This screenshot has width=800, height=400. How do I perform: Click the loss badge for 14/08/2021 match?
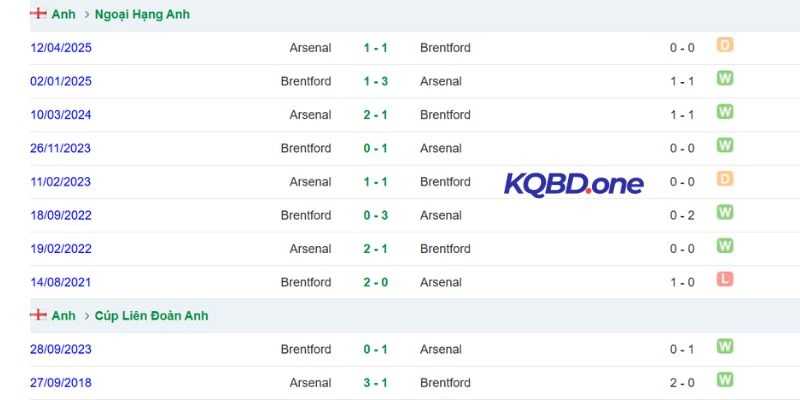pyautogui.click(x=725, y=279)
